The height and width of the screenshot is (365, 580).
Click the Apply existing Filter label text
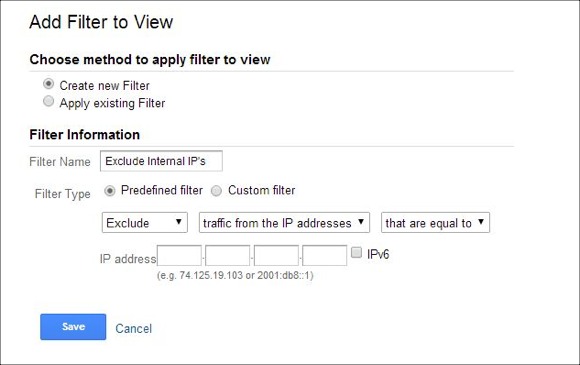(112, 103)
